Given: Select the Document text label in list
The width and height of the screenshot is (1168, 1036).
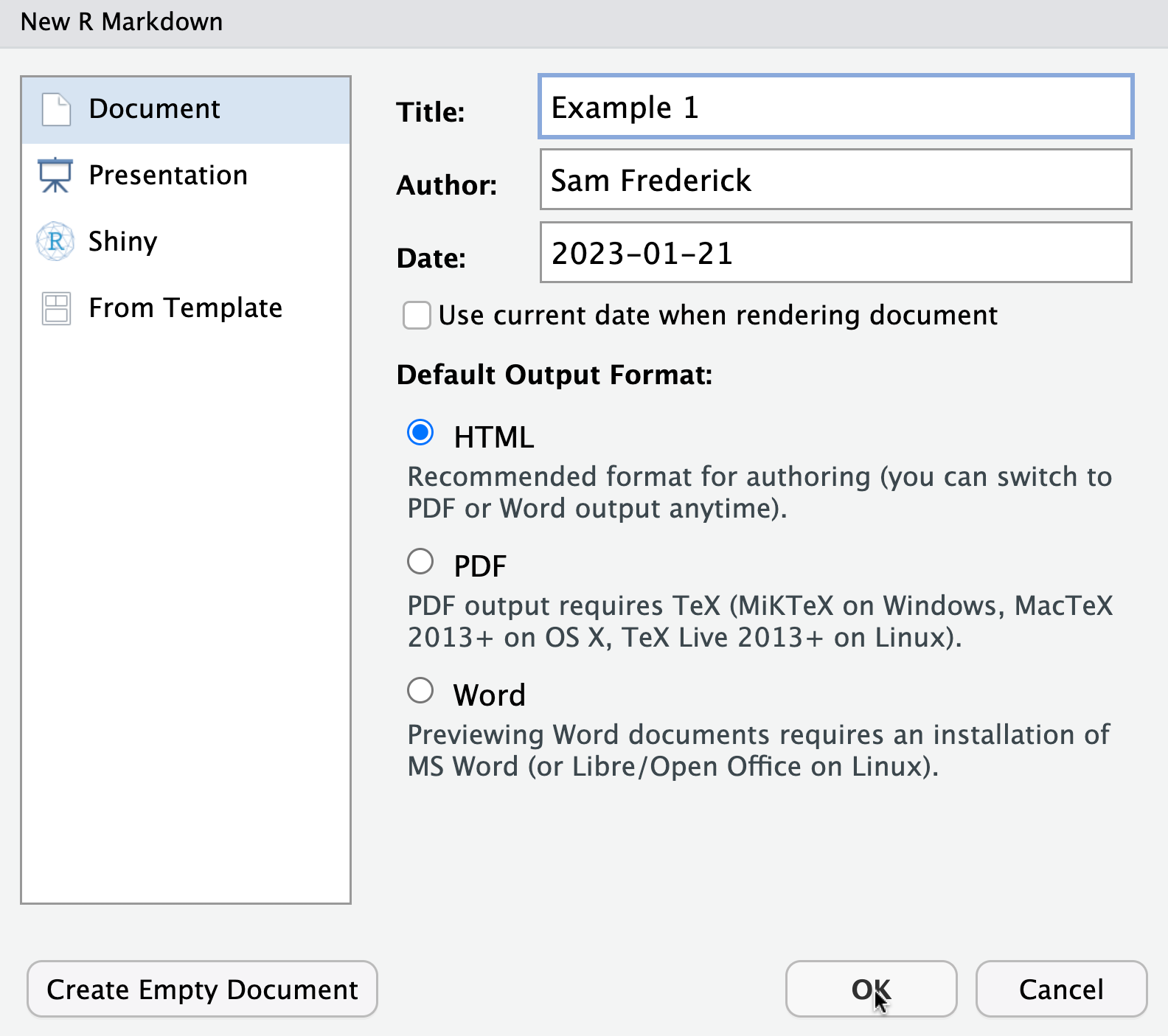Looking at the screenshot, I should 154,109.
